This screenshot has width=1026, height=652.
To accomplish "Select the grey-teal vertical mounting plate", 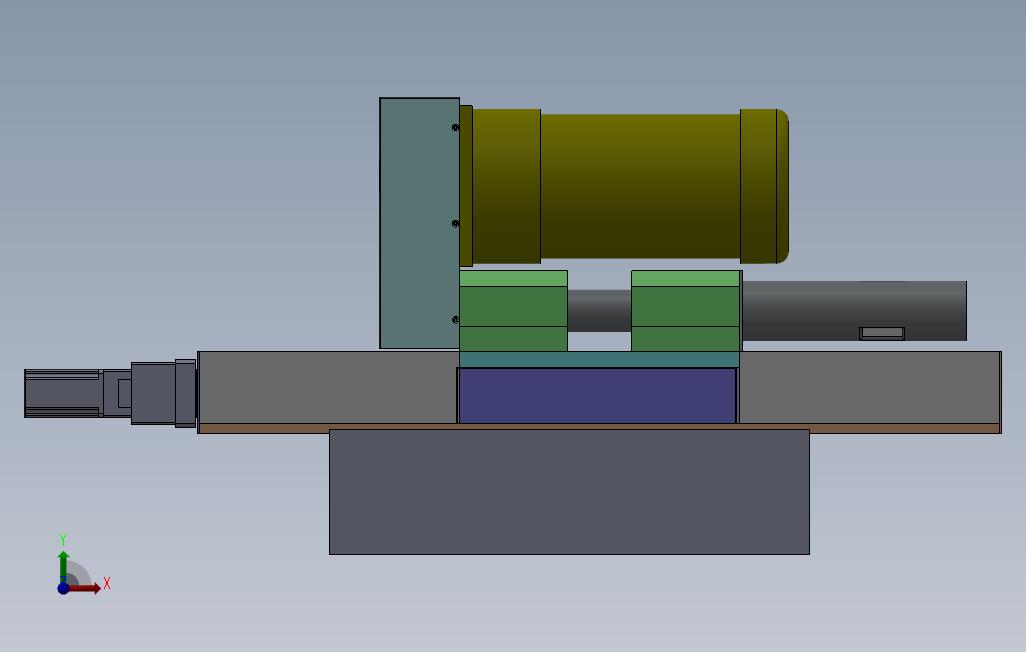I will (419, 223).
